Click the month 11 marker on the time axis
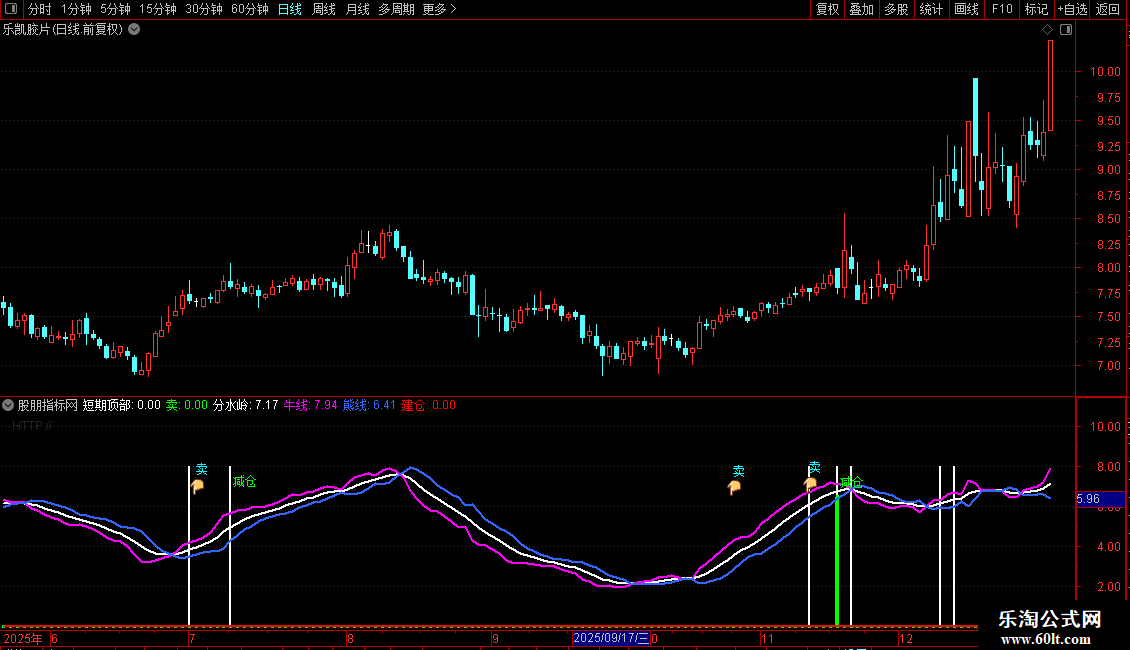Image resolution: width=1130 pixels, height=650 pixels. click(768, 638)
